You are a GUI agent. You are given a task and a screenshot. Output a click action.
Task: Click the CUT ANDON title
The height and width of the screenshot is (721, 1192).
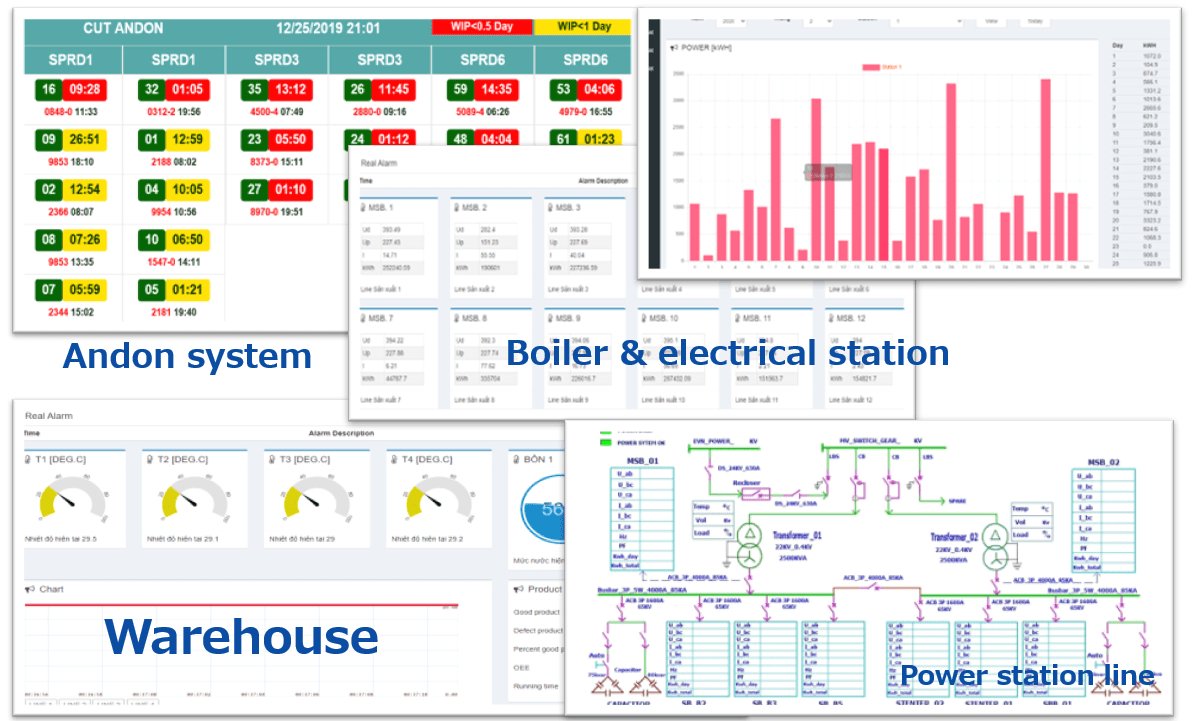tap(123, 28)
